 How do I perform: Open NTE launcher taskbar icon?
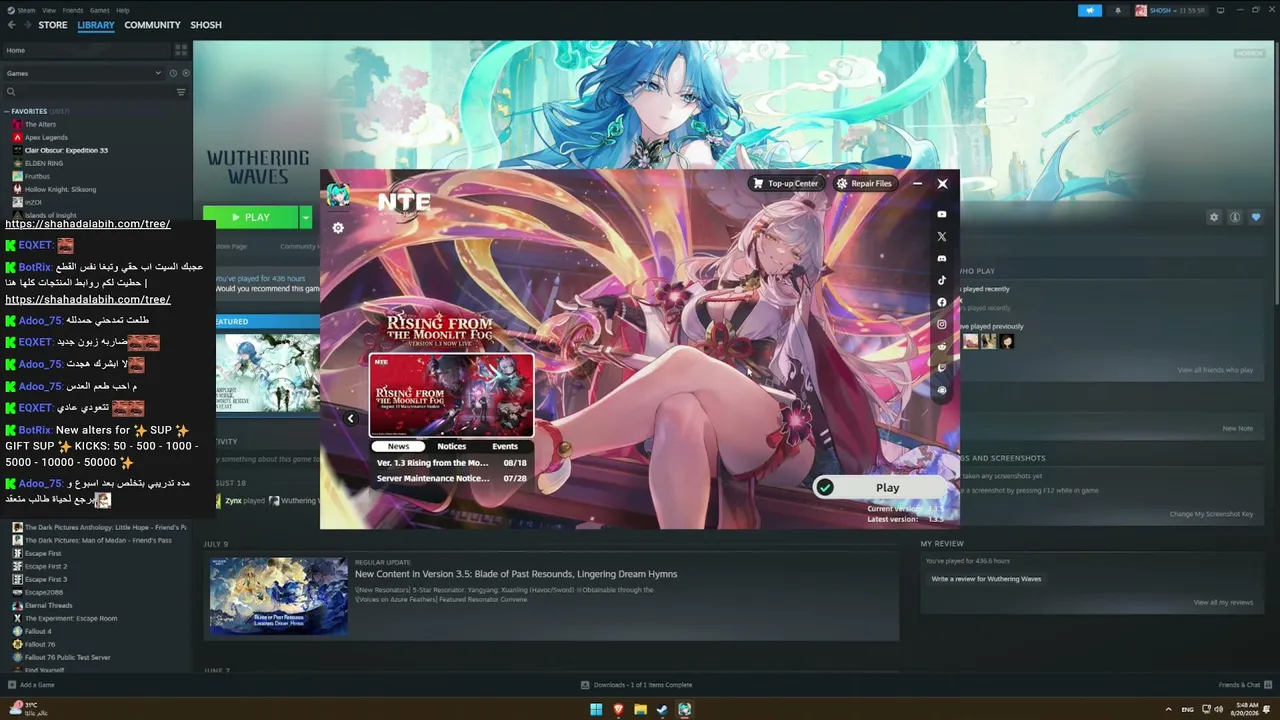point(684,709)
